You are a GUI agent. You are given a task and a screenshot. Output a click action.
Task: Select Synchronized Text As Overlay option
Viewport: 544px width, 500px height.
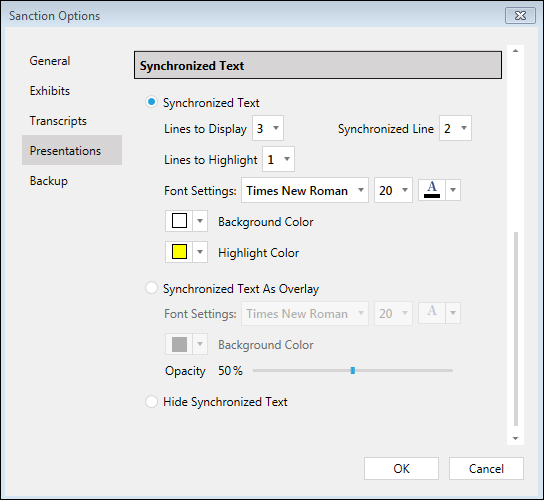pos(152,288)
